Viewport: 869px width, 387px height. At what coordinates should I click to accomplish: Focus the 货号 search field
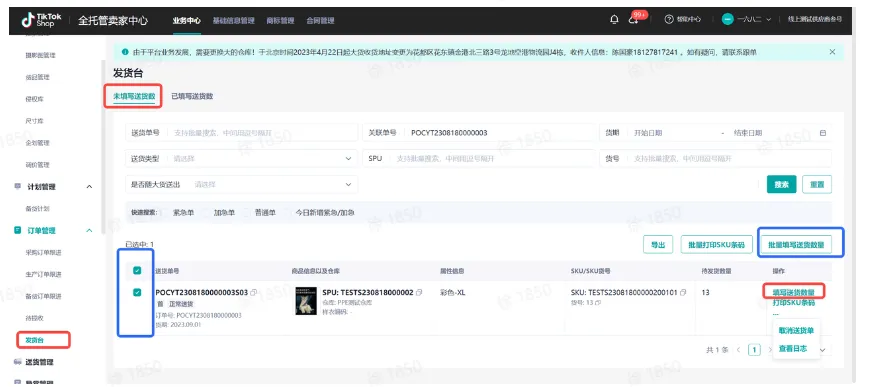(x=715, y=159)
